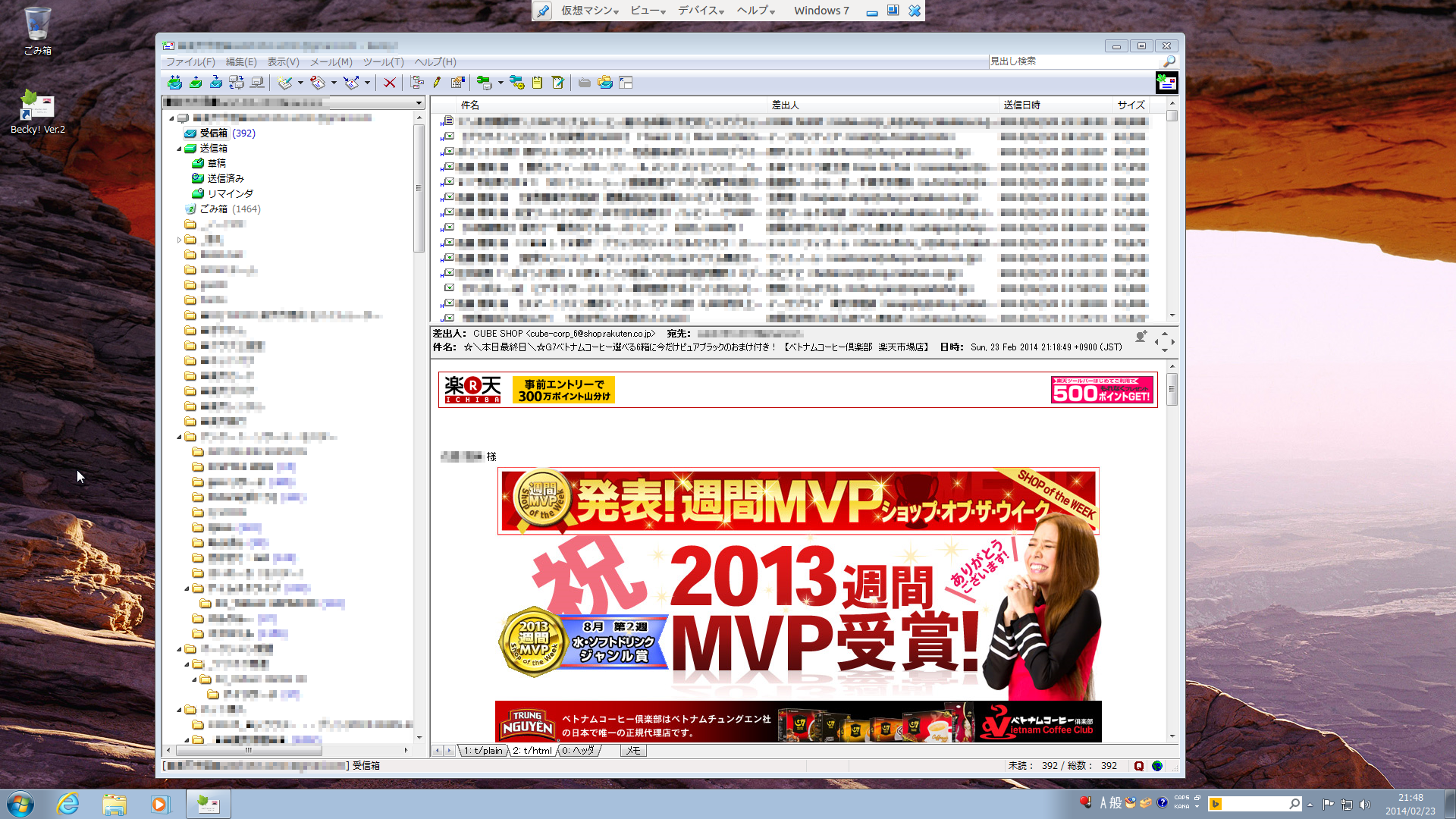1456x819 pixels.
Task: Toggle thread view with the tree icon
Action: 417,83
